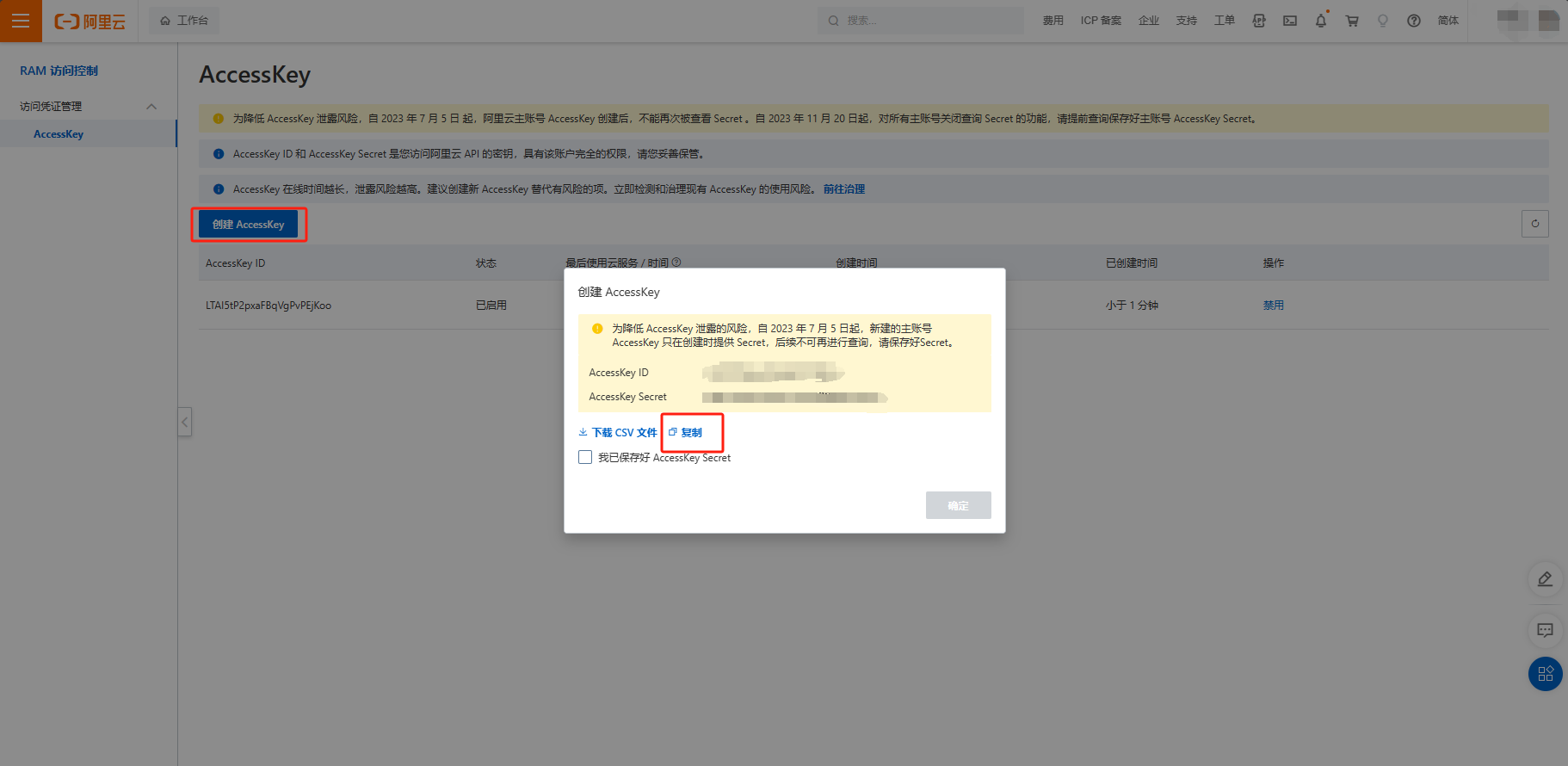Open the 费用 menu
This screenshot has height=766, width=1568.
(x=1053, y=21)
